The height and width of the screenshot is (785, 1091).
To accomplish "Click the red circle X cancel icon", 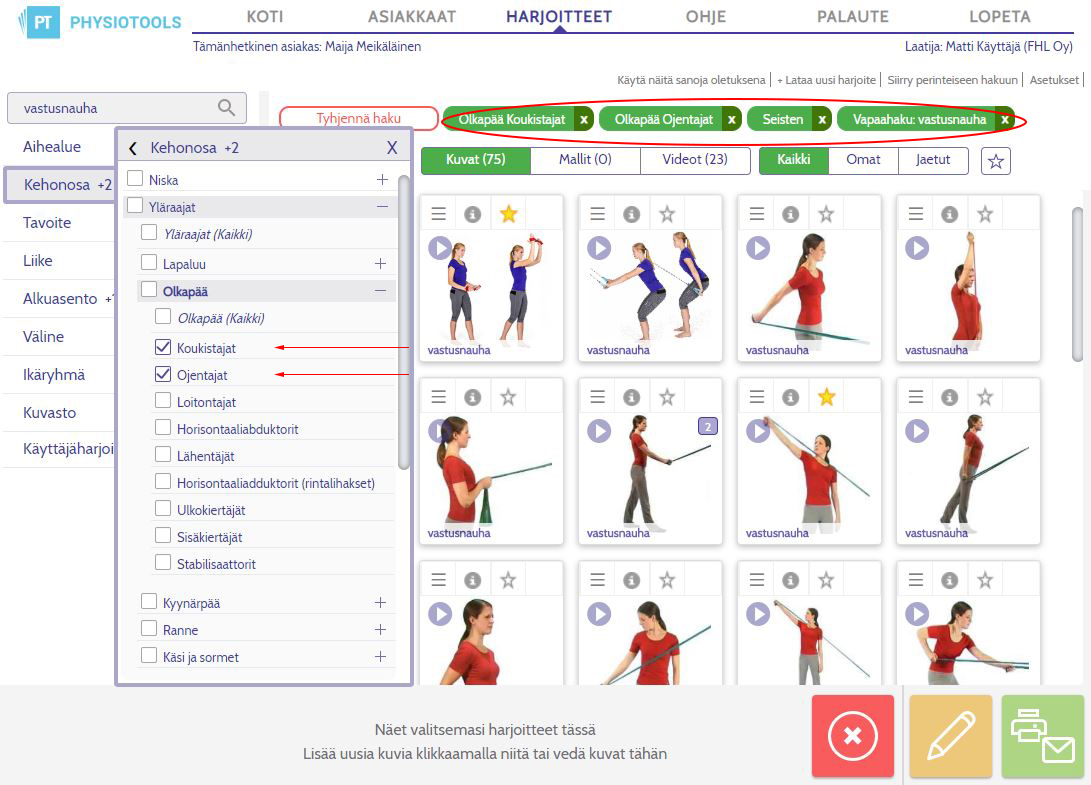I will tap(852, 736).
